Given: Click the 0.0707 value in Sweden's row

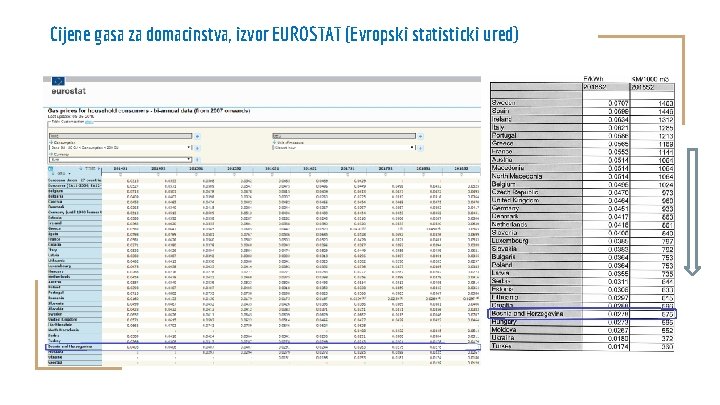Looking at the screenshot, I should point(618,103).
